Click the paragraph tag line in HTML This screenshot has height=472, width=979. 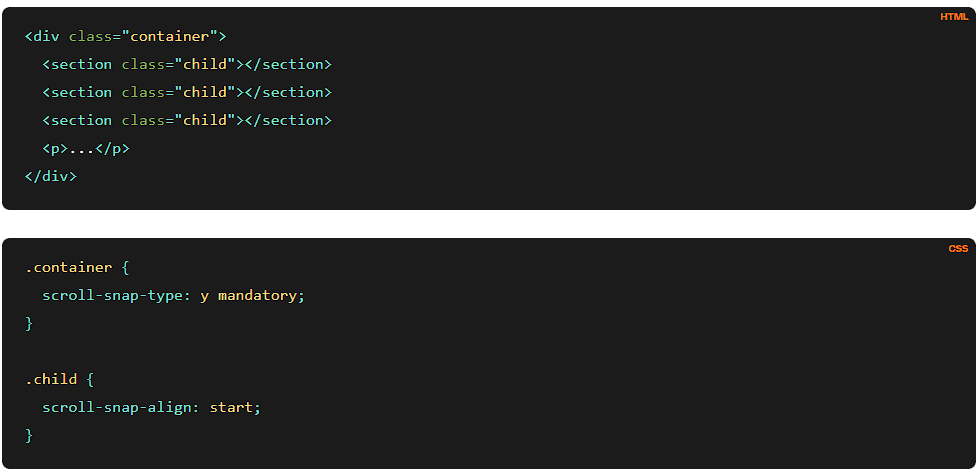coord(86,148)
